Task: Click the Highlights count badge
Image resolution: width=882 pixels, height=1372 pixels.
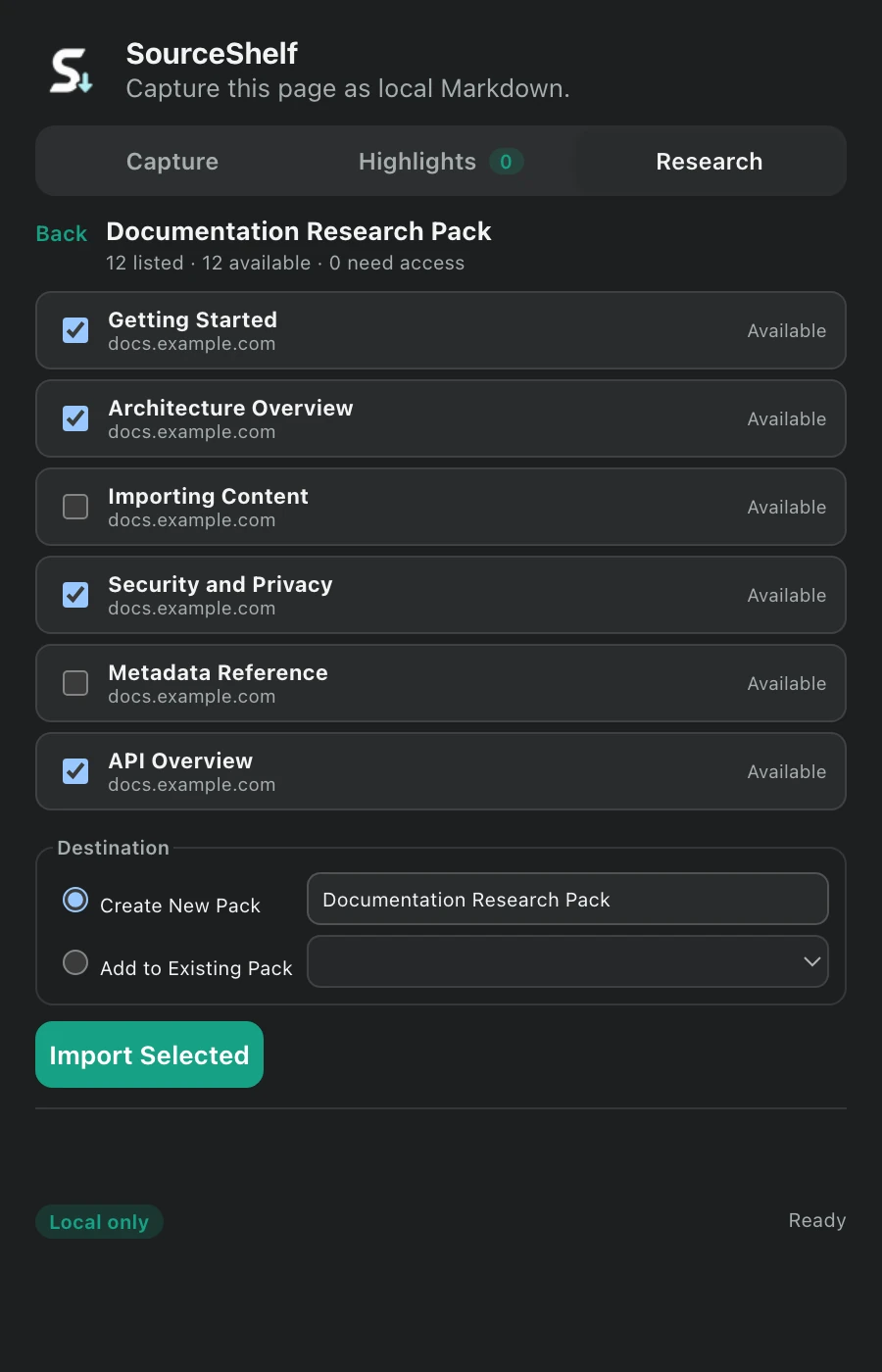Action: coord(506,162)
